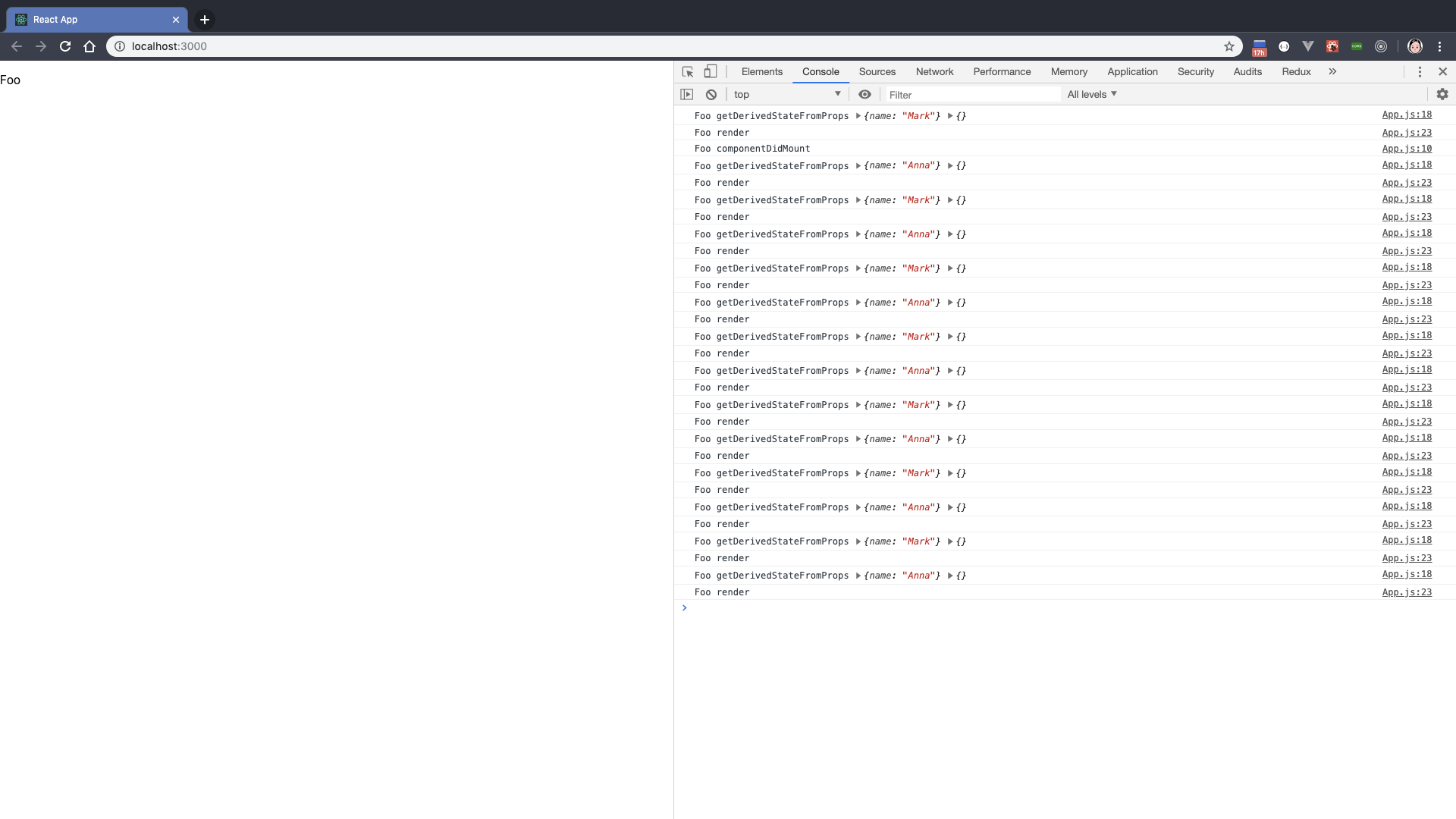
Task: Click the inspect element picker icon
Action: 688,71
